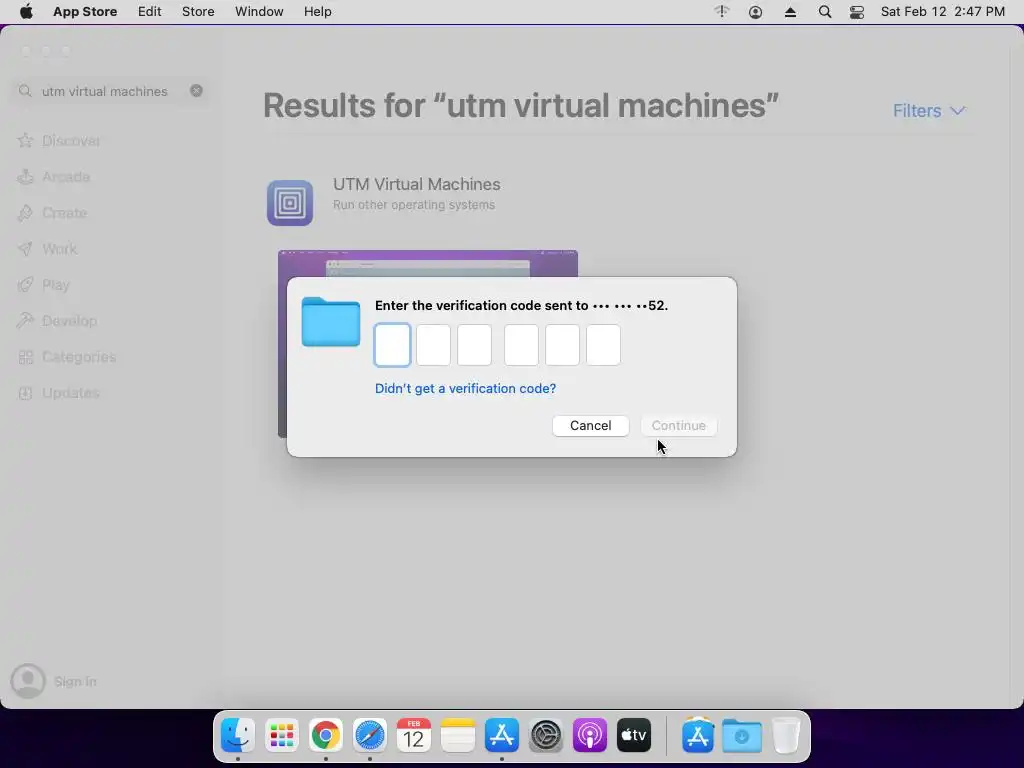This screenshot has height=768, width=1024.
Task: Click the fifth verification code box
Action: (x=562, y=345)
